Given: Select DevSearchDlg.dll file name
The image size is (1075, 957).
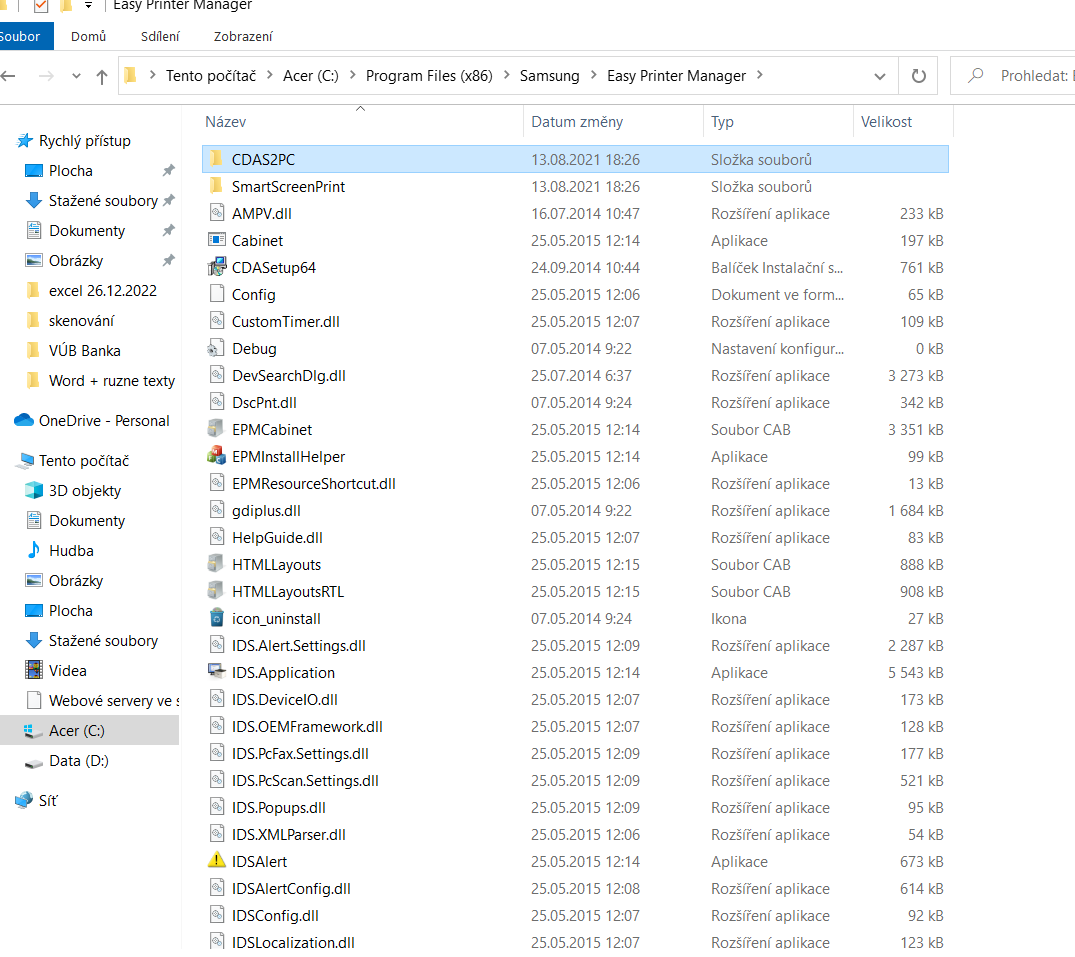Looking at the screenshot, I should (289, 376).
